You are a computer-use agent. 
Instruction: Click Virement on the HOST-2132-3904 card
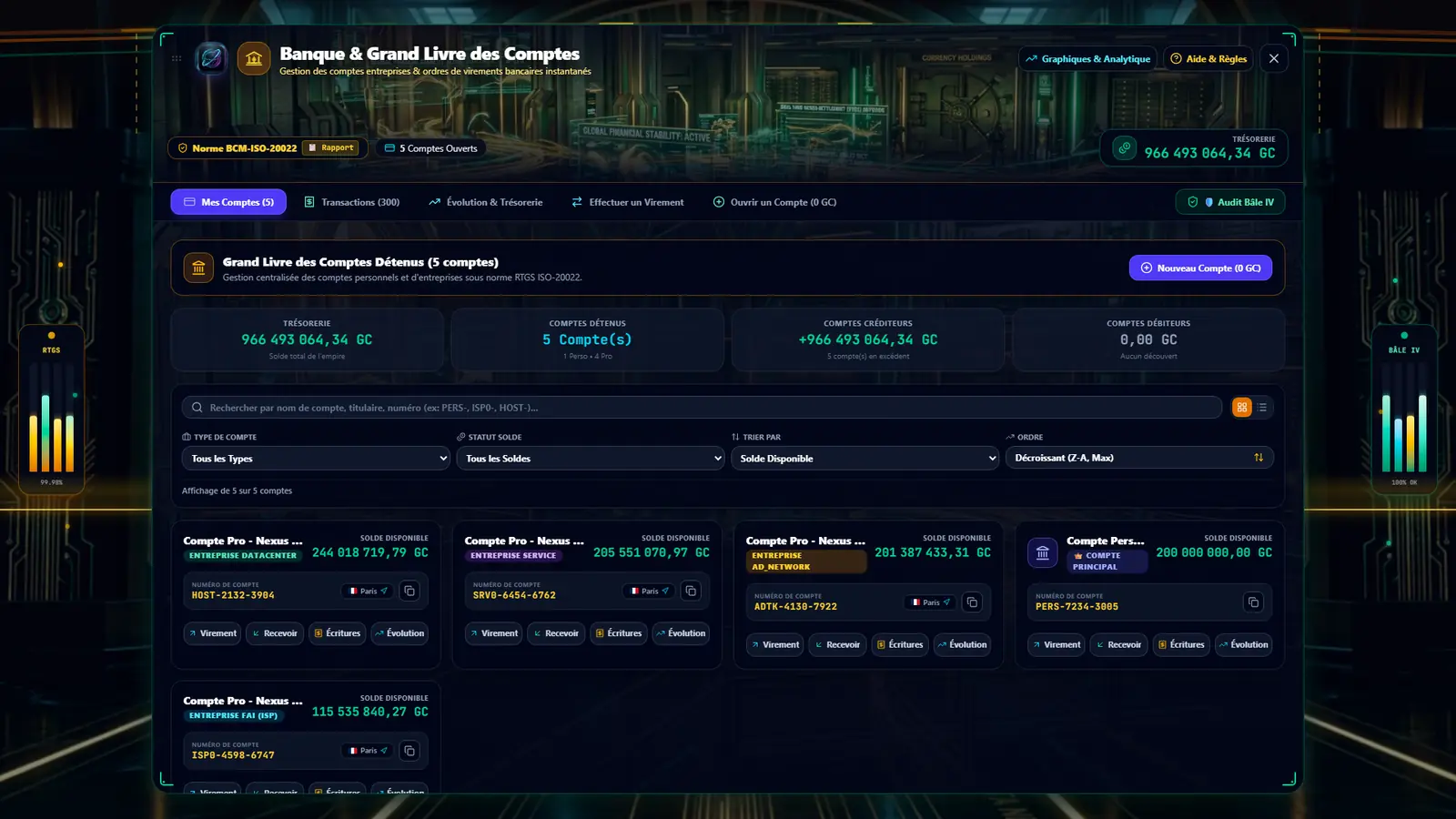pos(212,633)
